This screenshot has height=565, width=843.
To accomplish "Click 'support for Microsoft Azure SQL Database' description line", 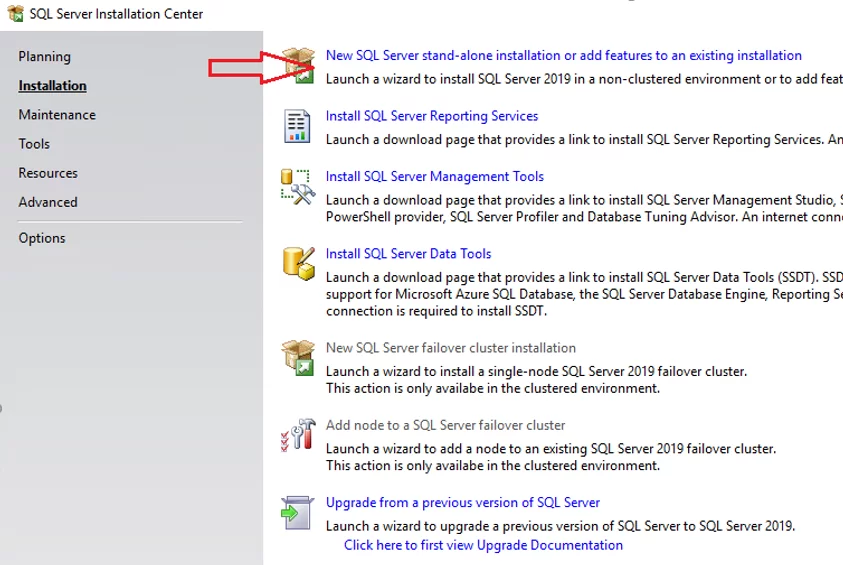I will pyautogui.click(x=584, y=295).
